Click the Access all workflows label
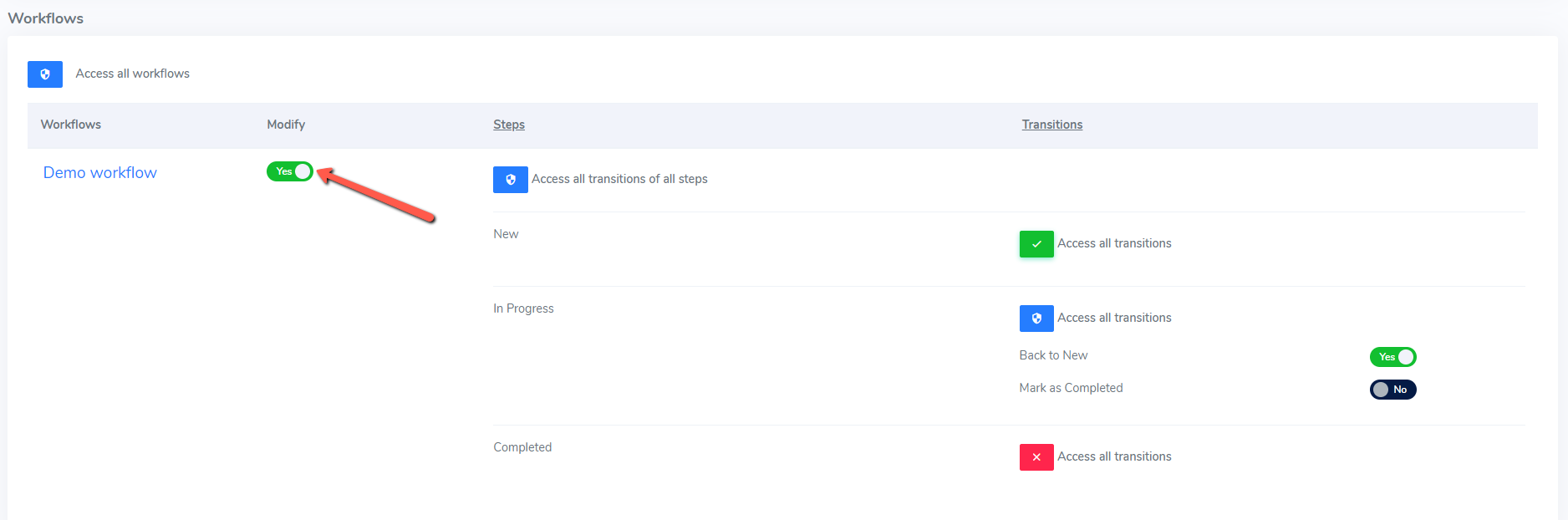 [133, 74]
